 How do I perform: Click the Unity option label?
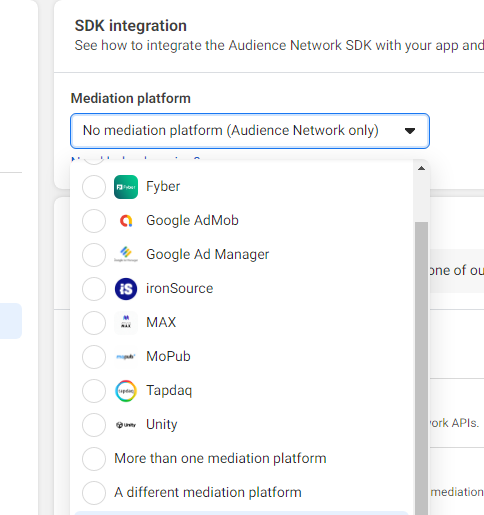coord(162,425)
